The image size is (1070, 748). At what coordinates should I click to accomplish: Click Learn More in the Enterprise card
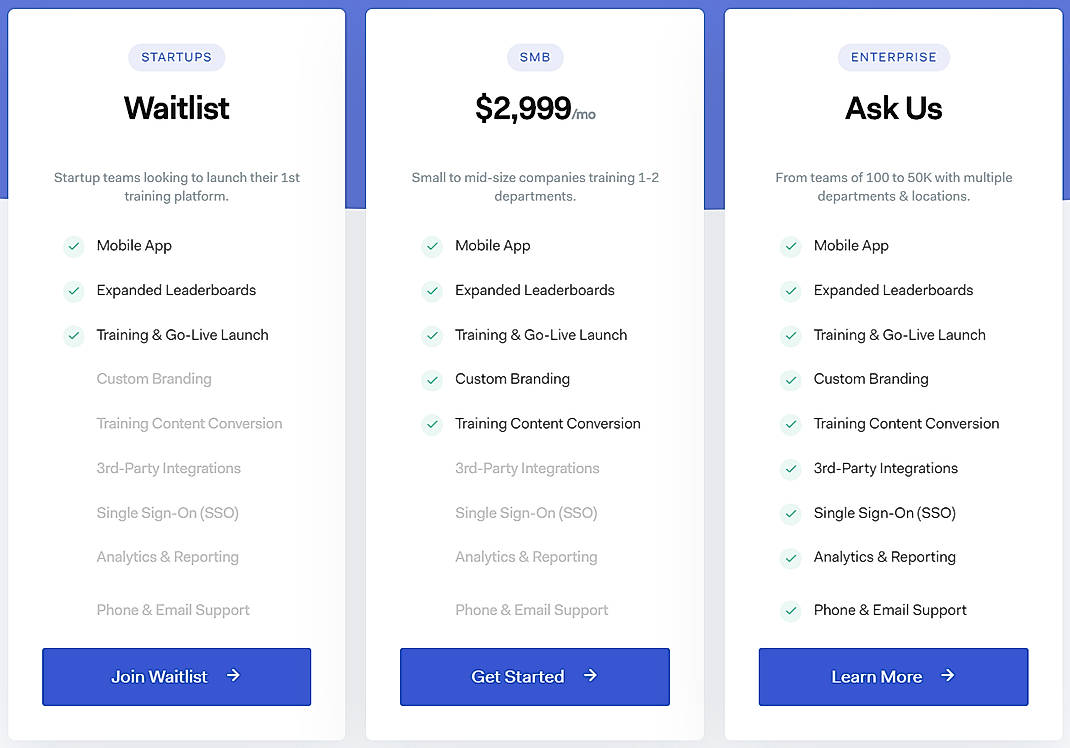[893, 676]
